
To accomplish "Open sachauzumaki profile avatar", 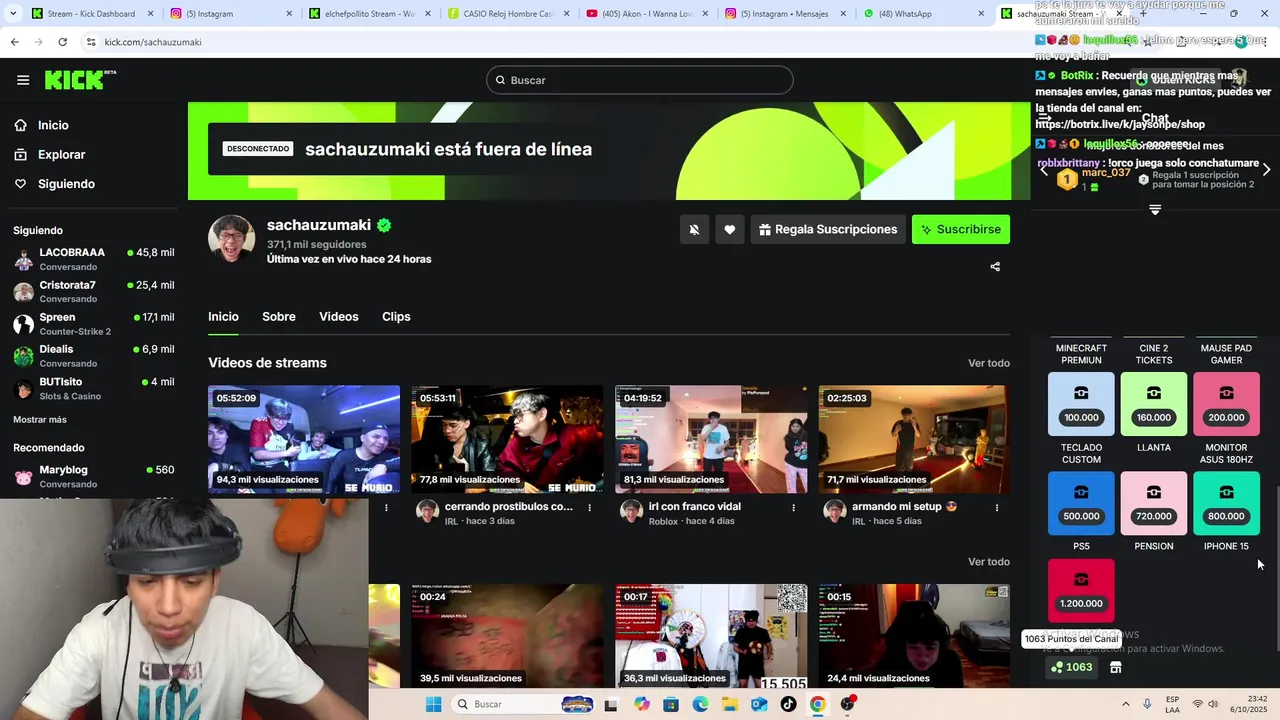I will tap(232, 238).
